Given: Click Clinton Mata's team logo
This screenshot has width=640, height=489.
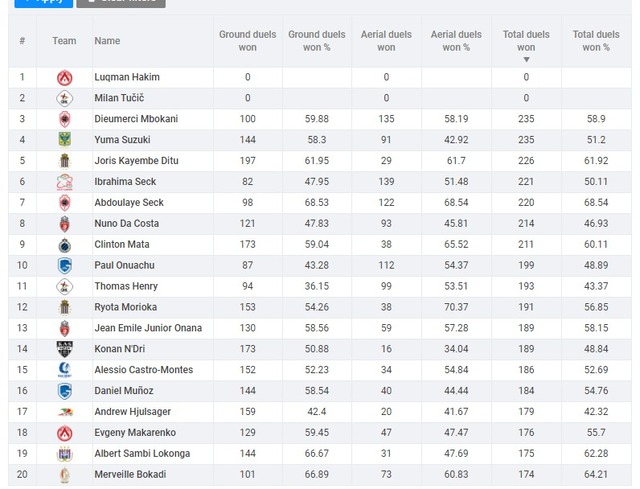Looking at the screenshot, I should point(65,245).
